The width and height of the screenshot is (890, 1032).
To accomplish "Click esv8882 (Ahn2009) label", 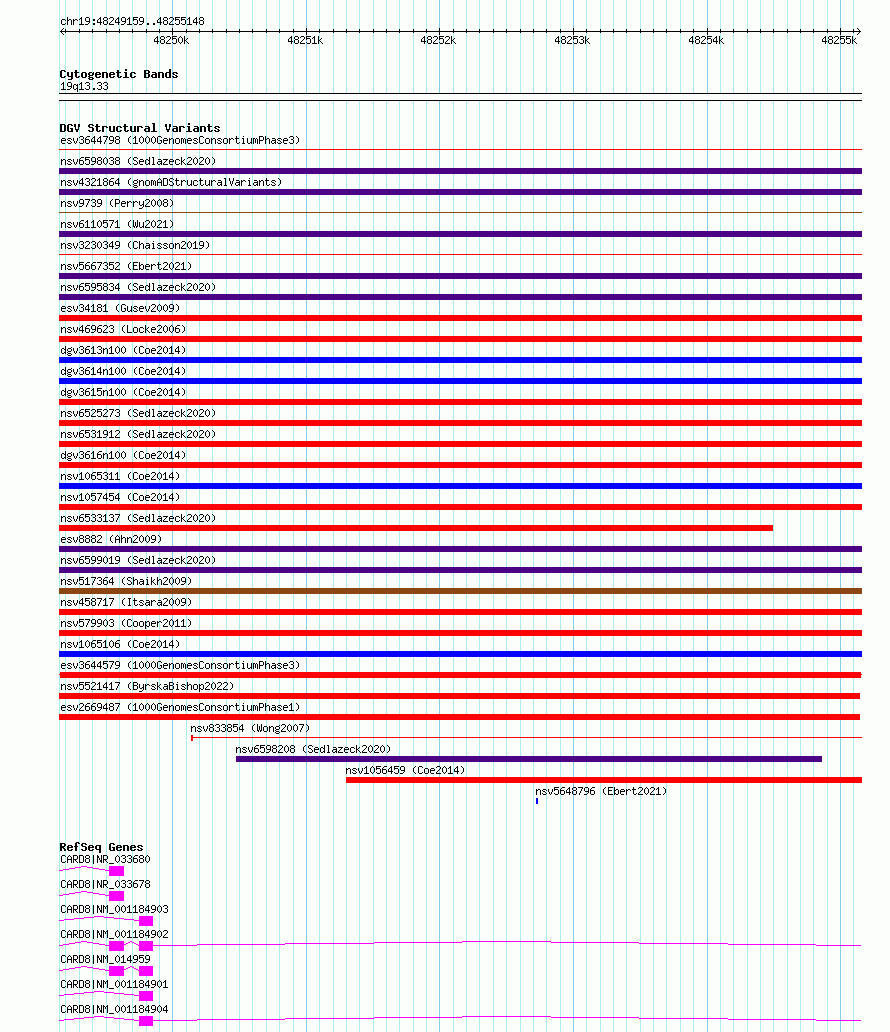I will pyautogui.click(x=111, y=540).
